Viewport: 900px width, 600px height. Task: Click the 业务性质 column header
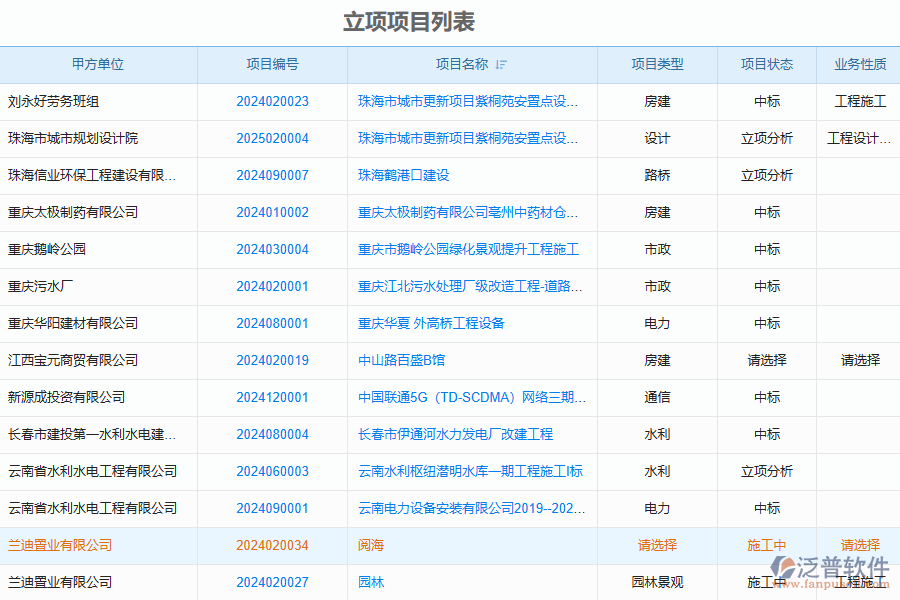point(860,65)
